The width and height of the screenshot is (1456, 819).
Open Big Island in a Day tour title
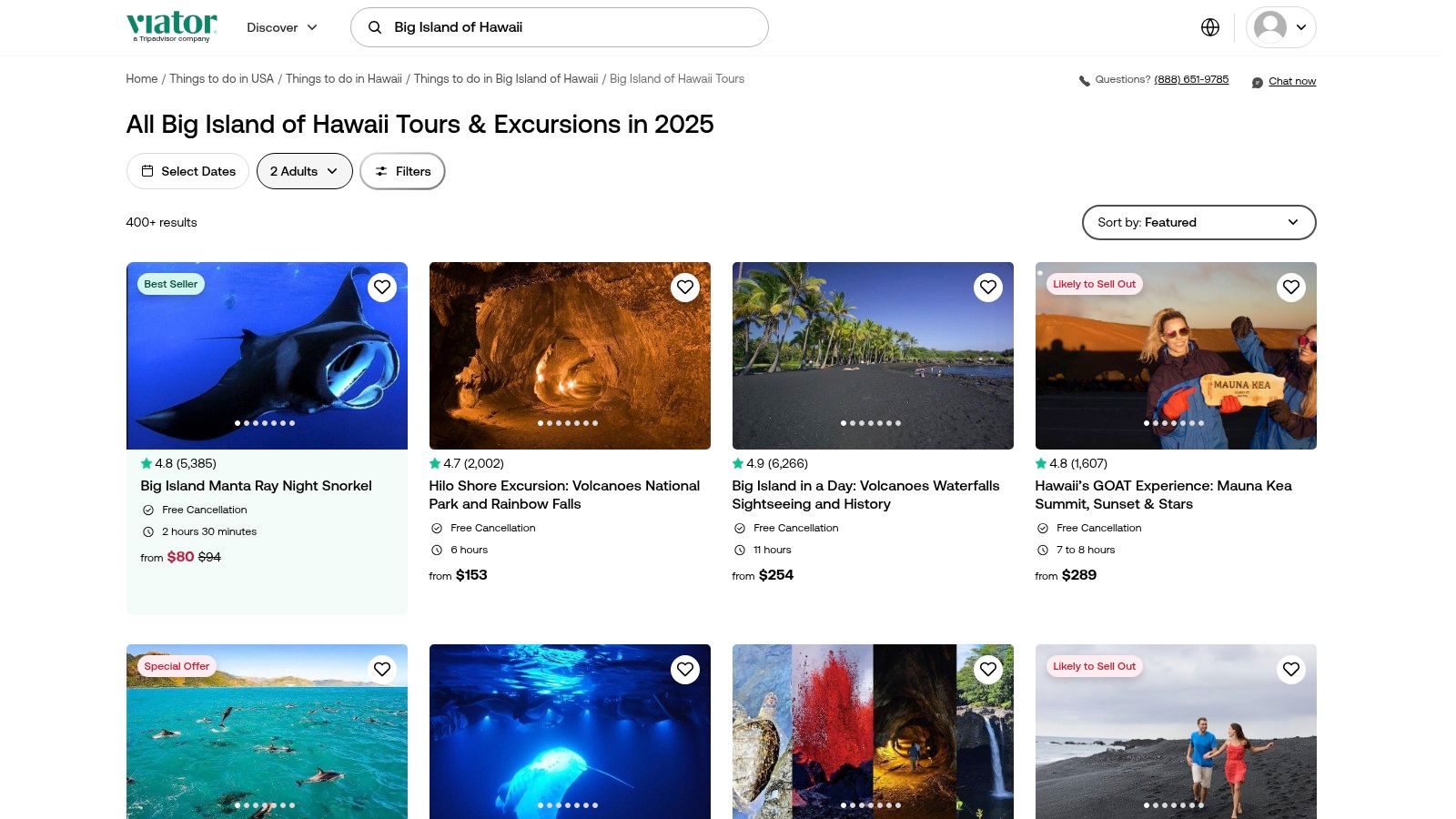point(864,494)
